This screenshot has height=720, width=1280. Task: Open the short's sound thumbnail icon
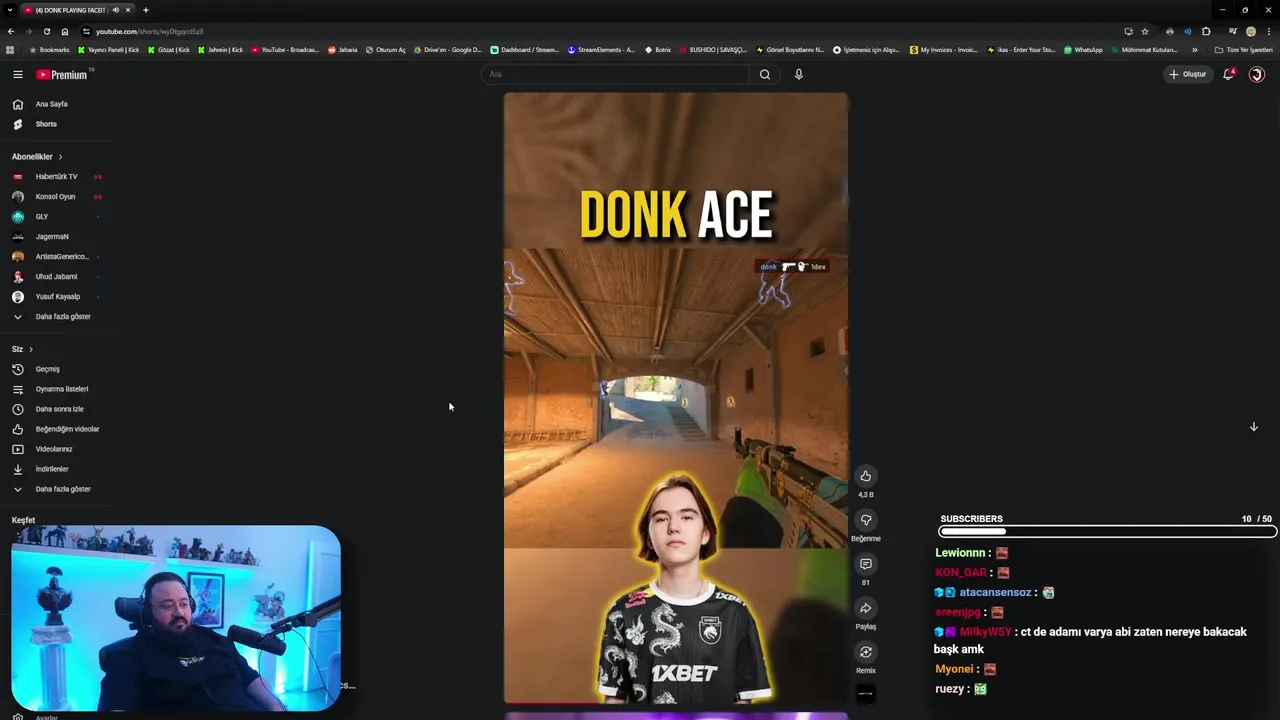(x=866, y=693)
